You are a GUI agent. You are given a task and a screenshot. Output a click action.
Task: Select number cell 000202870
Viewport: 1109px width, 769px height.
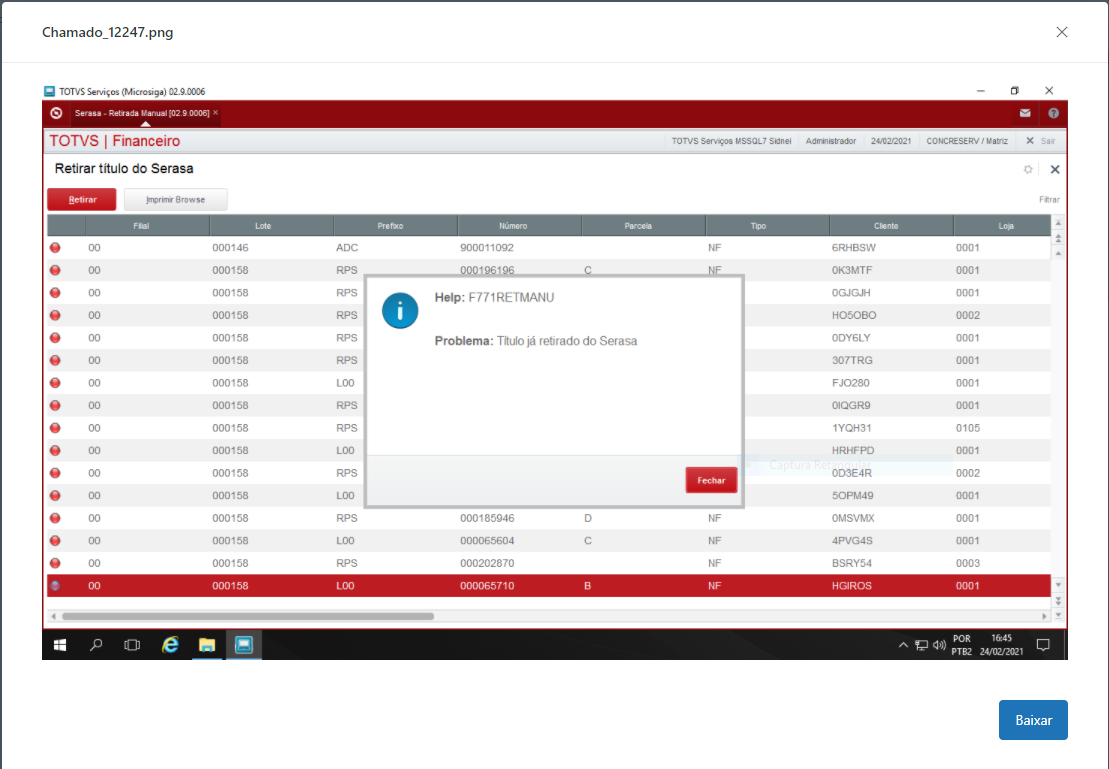point(487,563)
